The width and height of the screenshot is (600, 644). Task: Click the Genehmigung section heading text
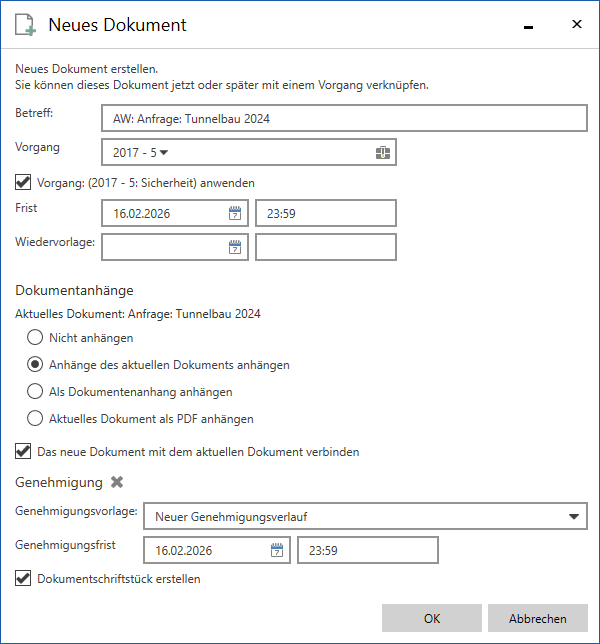tap(59, 482)
